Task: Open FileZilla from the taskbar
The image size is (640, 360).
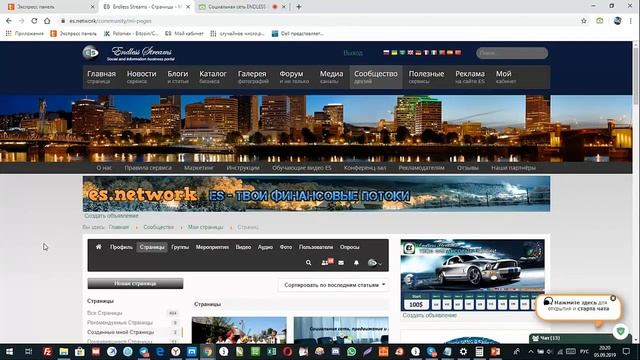Action: coord(47,351)
